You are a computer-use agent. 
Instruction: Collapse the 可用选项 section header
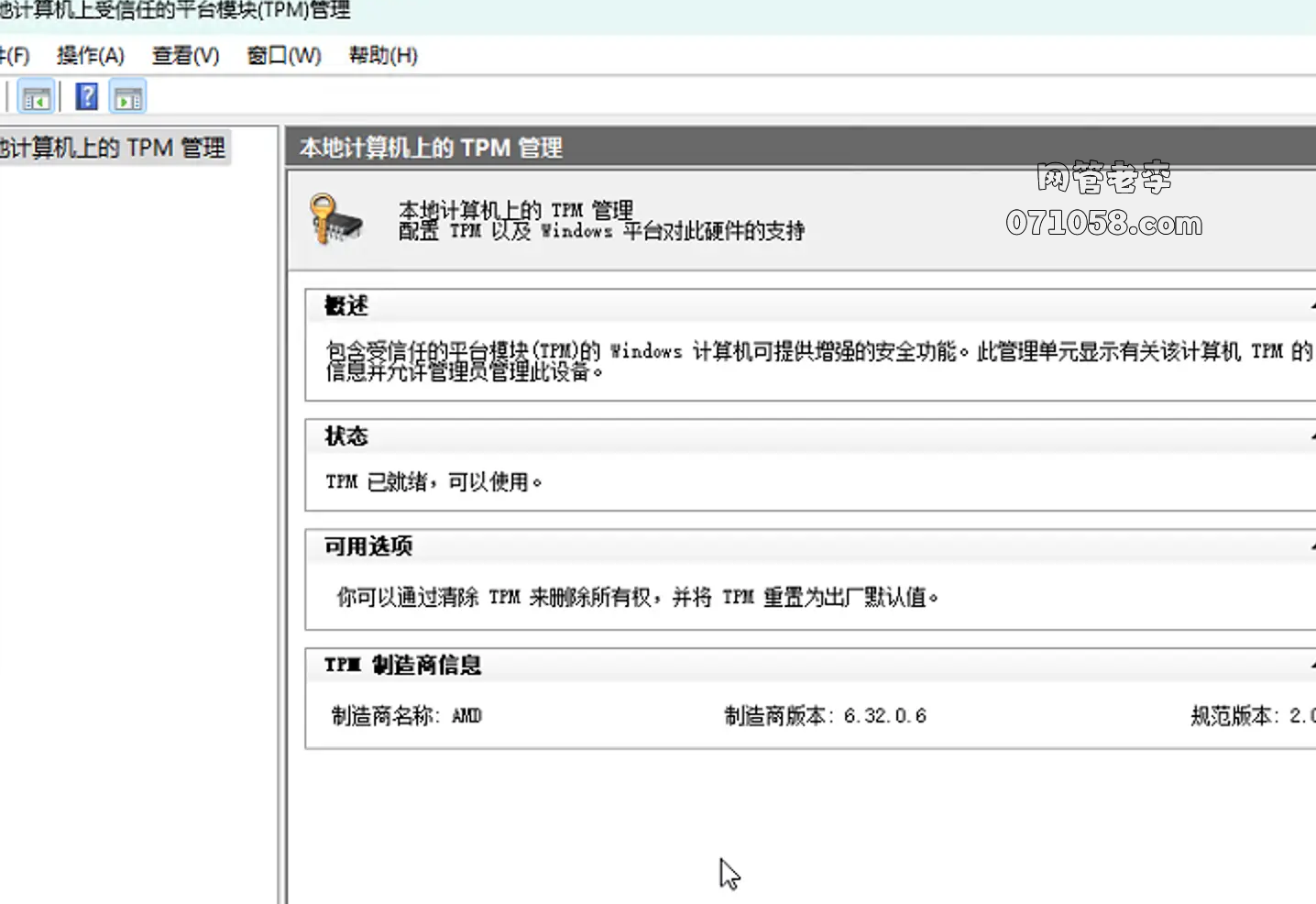[x=1311, y=547]
